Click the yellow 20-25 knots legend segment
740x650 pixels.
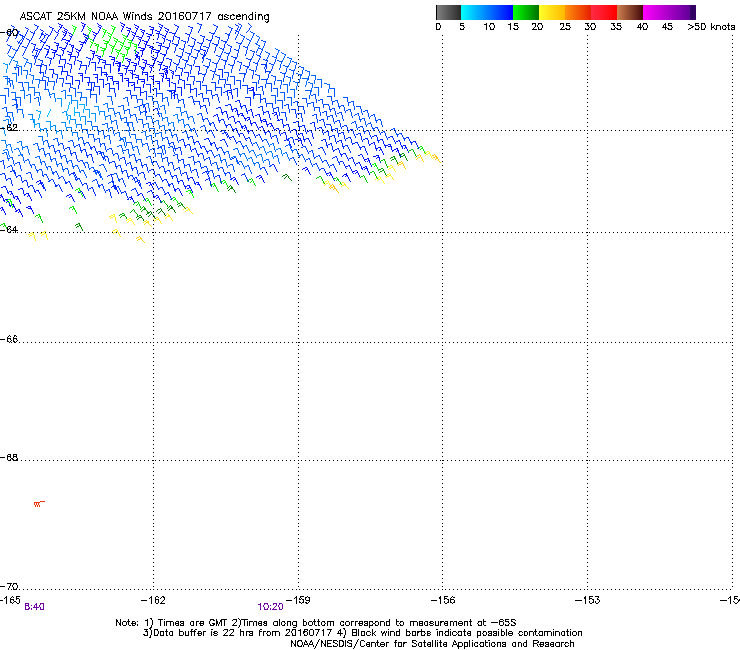pos(552,12)
